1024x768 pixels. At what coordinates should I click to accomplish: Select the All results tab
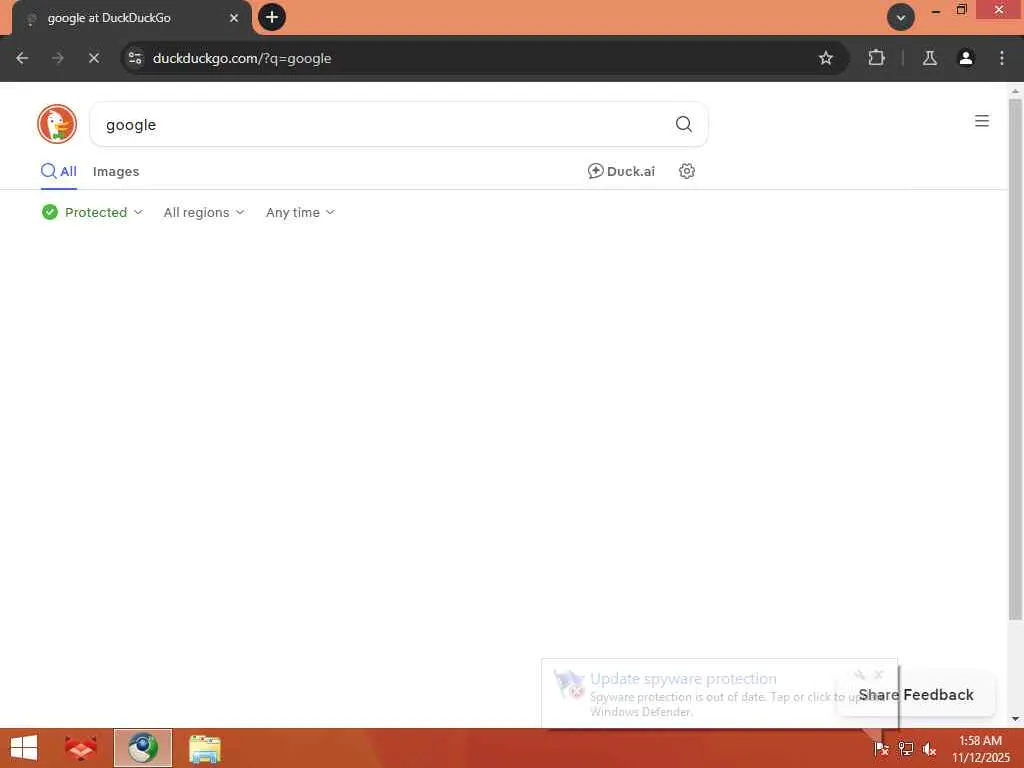pos(59,172)
